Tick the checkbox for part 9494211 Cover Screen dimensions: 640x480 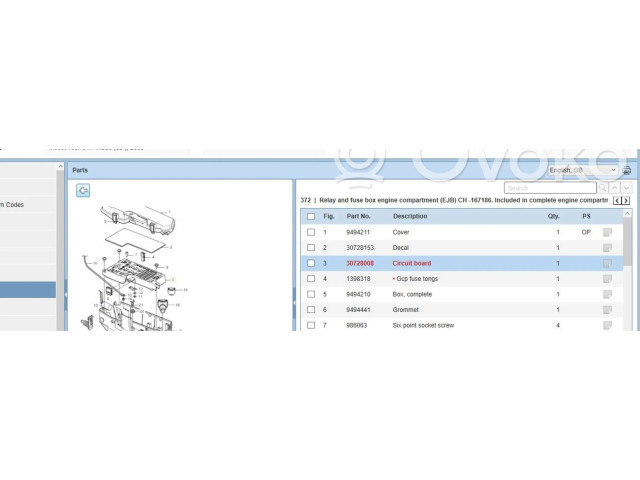pos(311,232)
